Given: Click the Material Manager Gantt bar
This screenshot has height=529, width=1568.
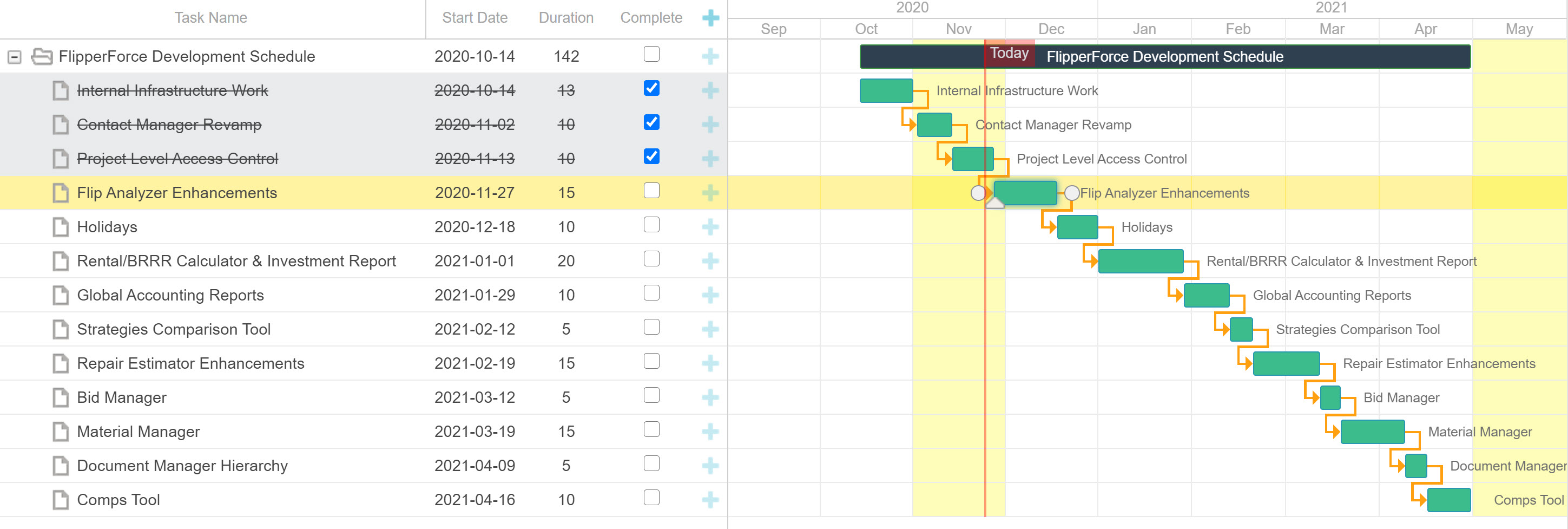Looking at the screenshot, I should pyautogui.click(x=1373, y=432).
